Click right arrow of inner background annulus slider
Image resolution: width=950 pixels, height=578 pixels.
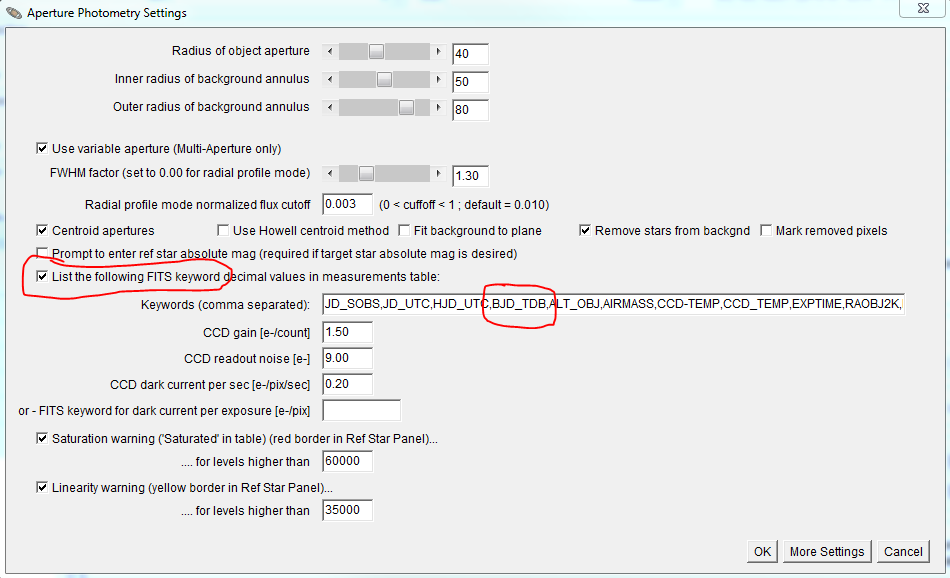pos(438,79)
